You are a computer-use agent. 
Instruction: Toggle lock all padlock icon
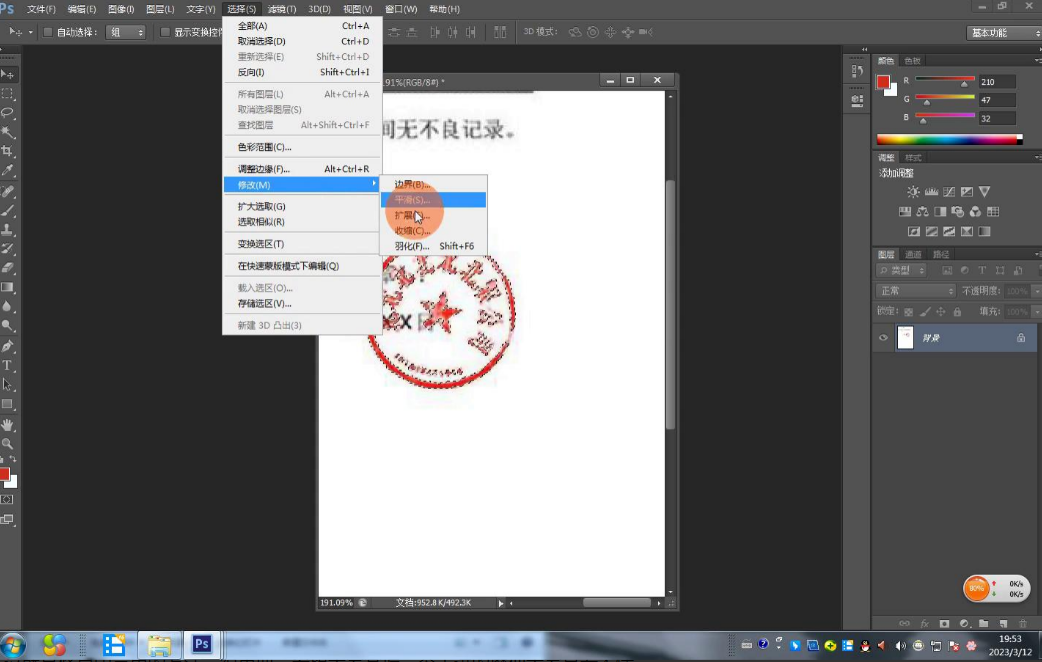[x=957, y=311]
